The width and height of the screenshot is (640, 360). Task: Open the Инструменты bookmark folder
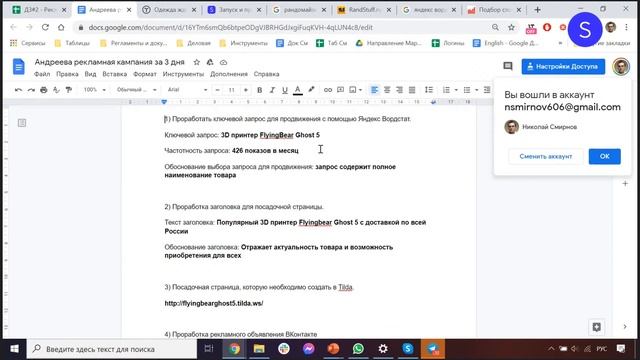(244, 43)
